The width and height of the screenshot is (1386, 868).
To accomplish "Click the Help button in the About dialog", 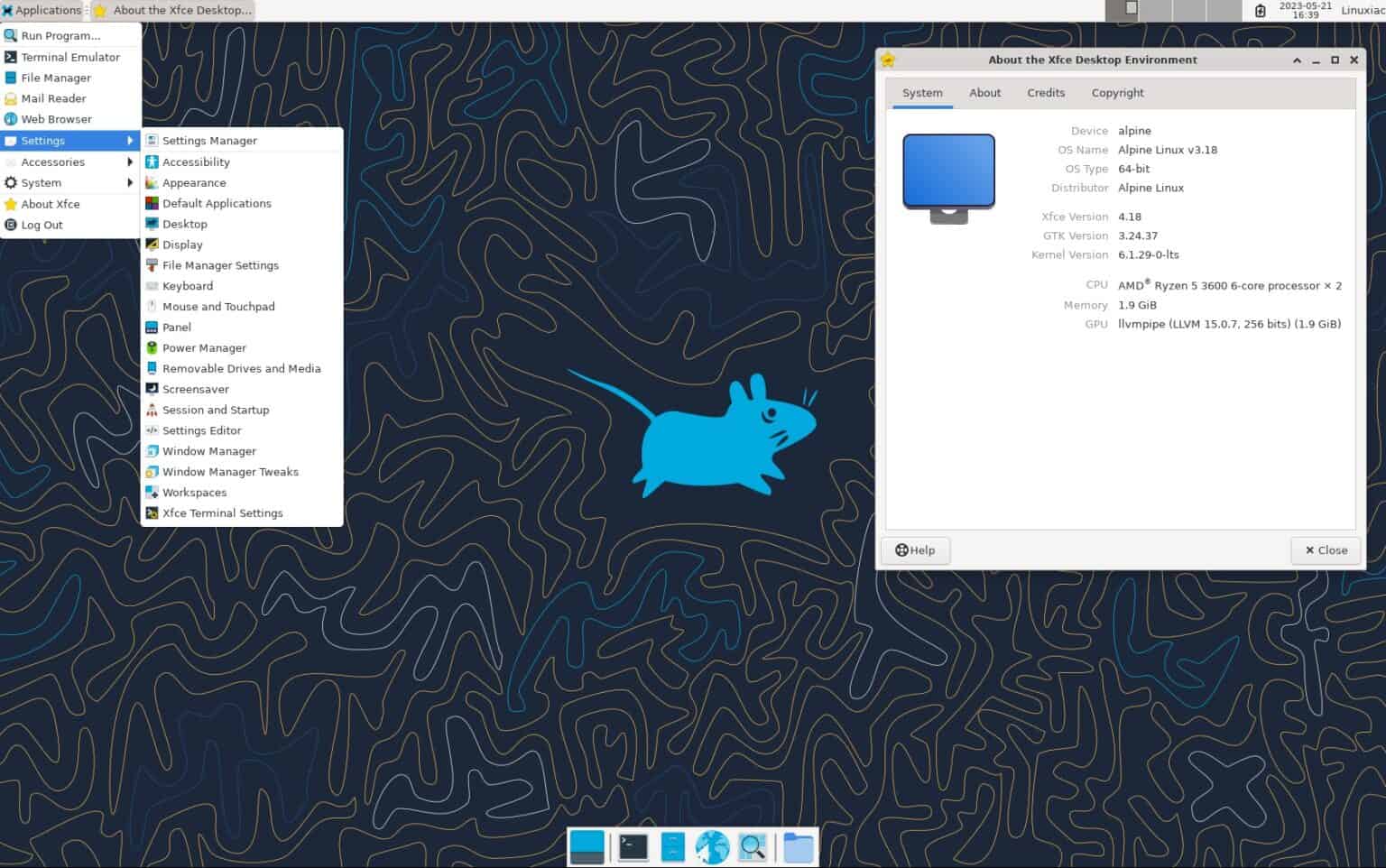I will coord(915,549).
